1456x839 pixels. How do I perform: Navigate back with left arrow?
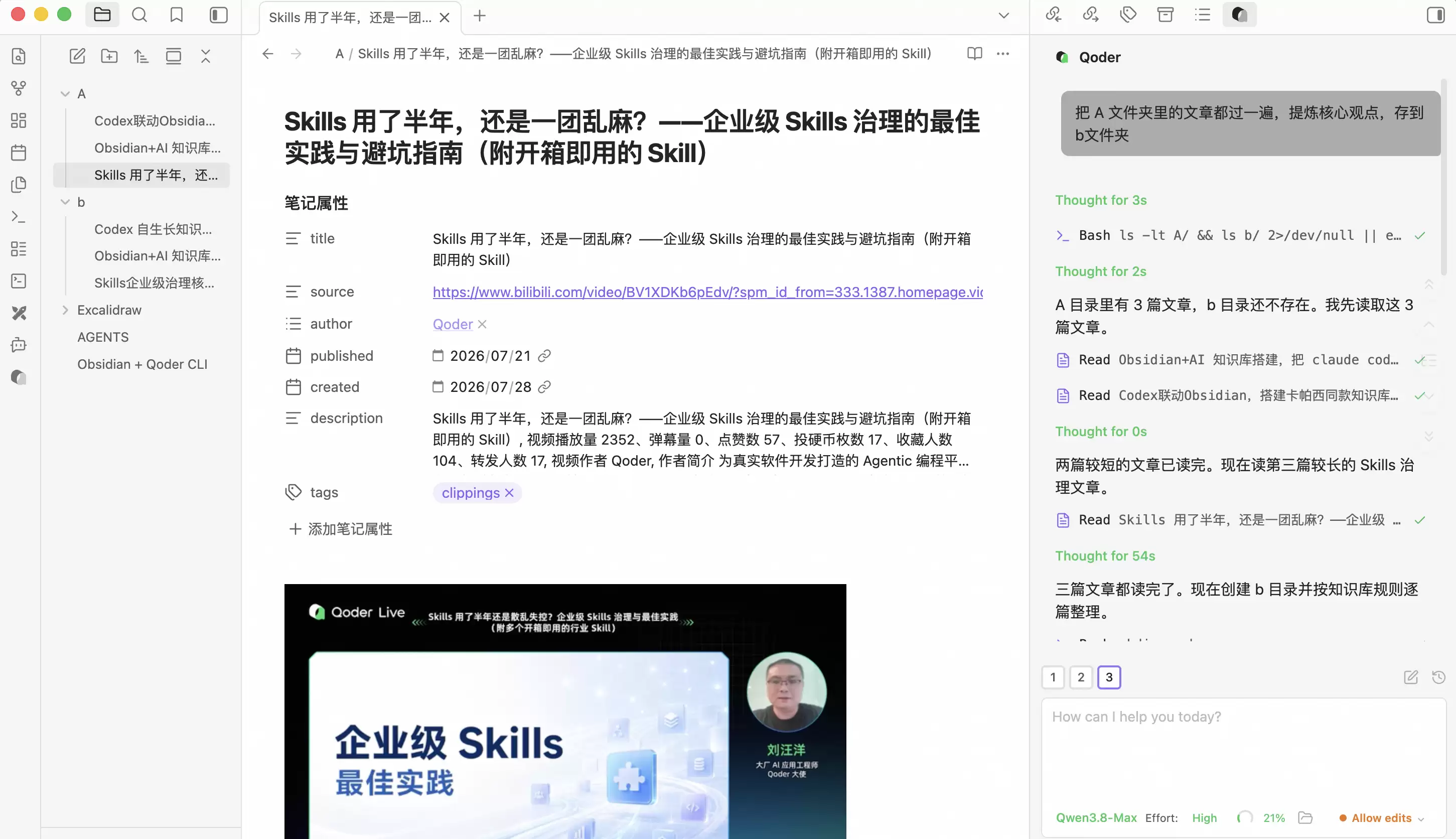[x=267, y=54]
